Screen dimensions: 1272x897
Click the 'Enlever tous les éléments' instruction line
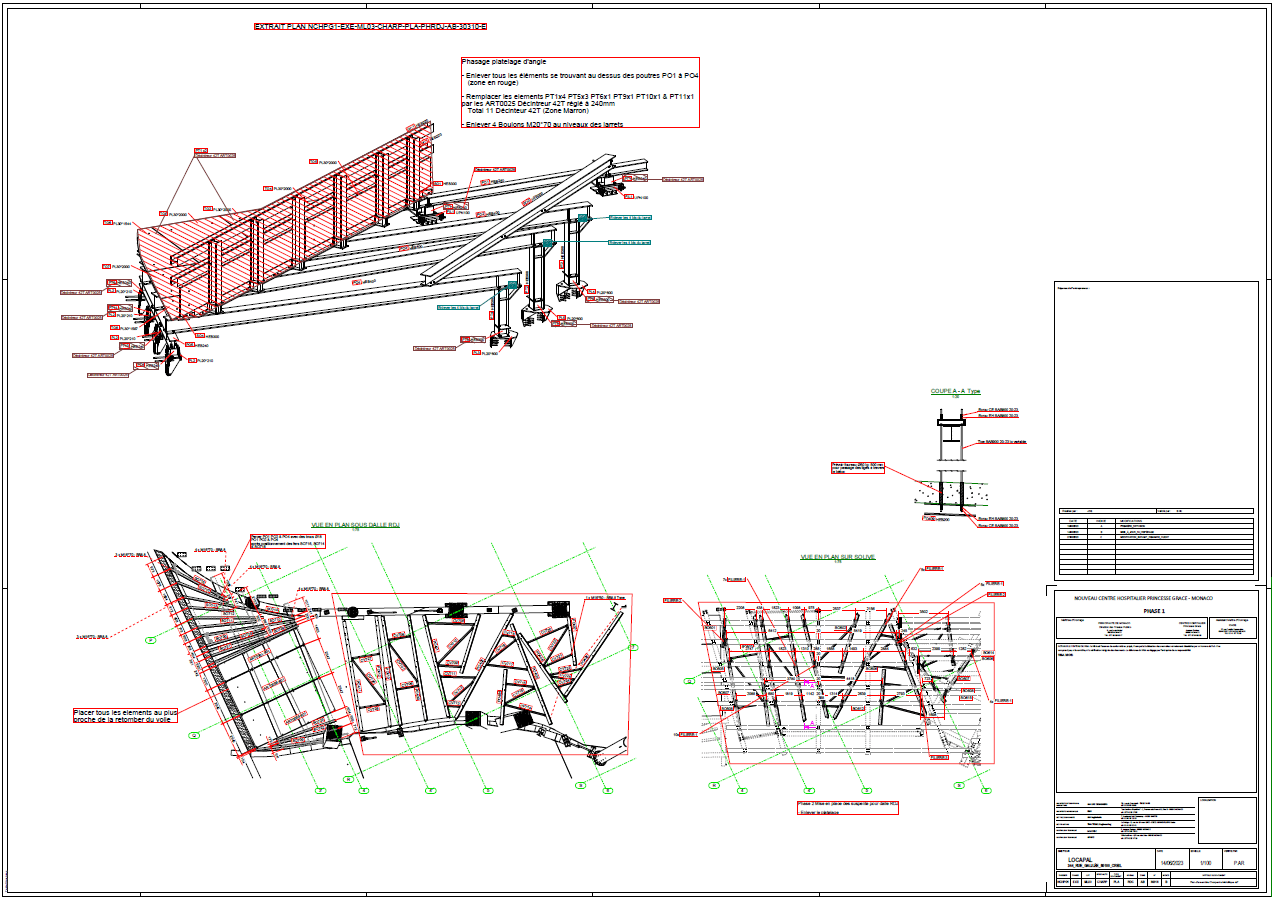point(580,76)
